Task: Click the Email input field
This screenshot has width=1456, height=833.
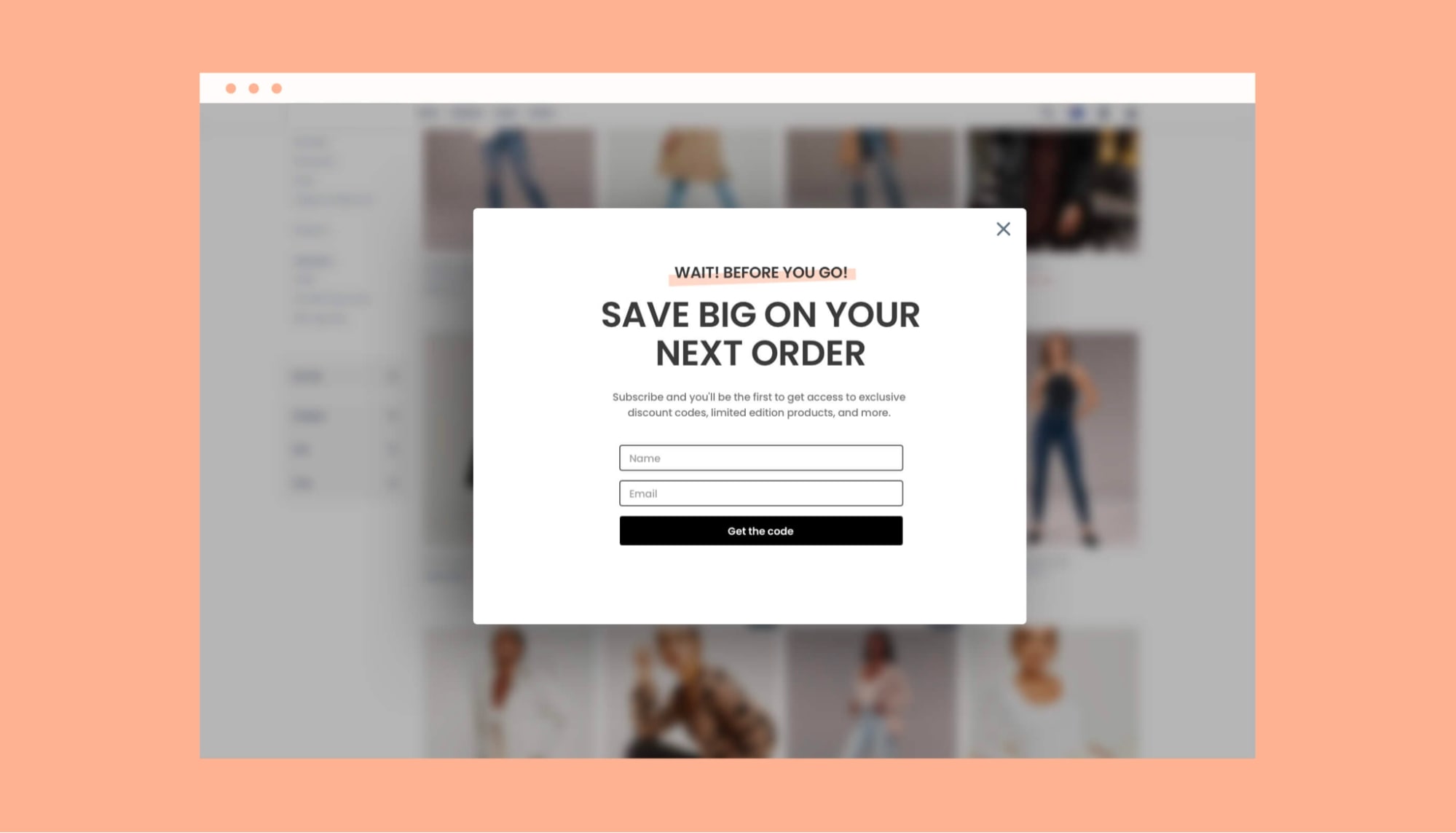Action: click(x=760, y=493)
